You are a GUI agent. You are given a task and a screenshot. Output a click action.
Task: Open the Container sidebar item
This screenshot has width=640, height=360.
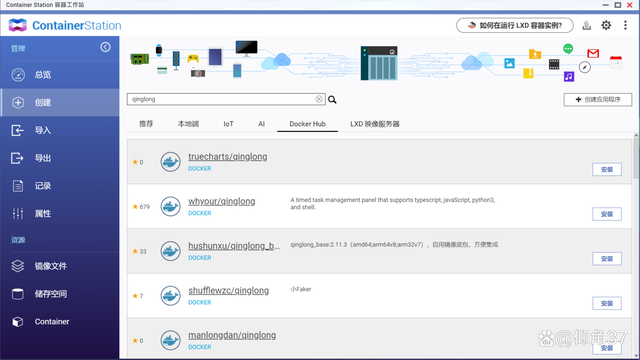pyautogui.click(x=60, y=322)
